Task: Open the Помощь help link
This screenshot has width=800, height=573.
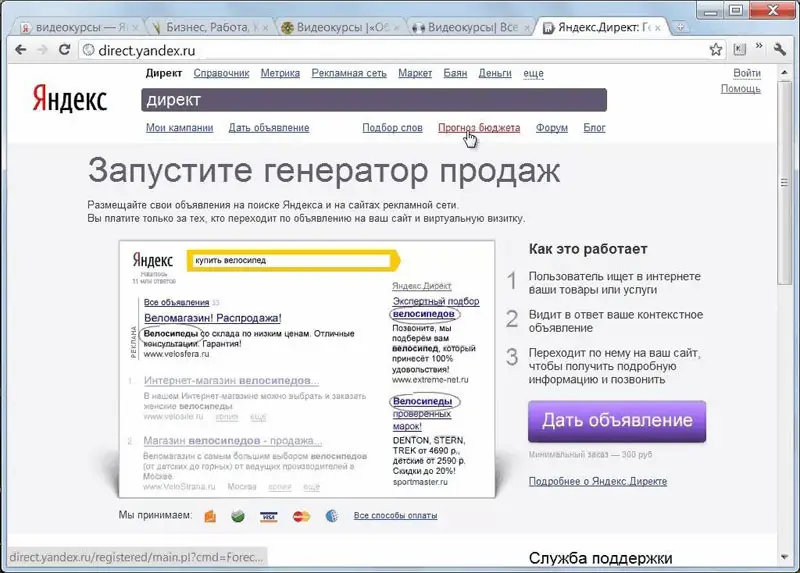Action: [740, 89]
